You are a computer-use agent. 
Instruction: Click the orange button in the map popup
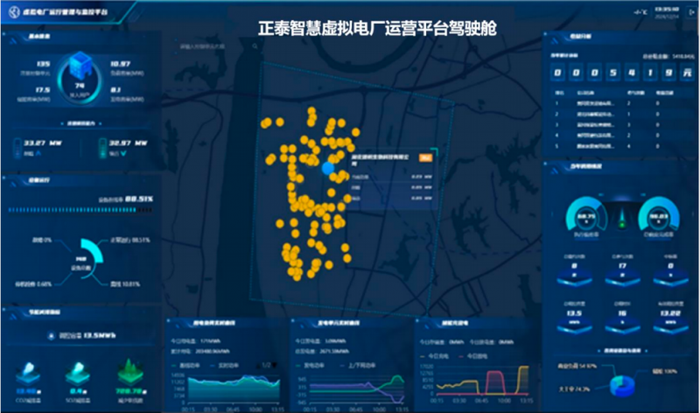(425, 158)
